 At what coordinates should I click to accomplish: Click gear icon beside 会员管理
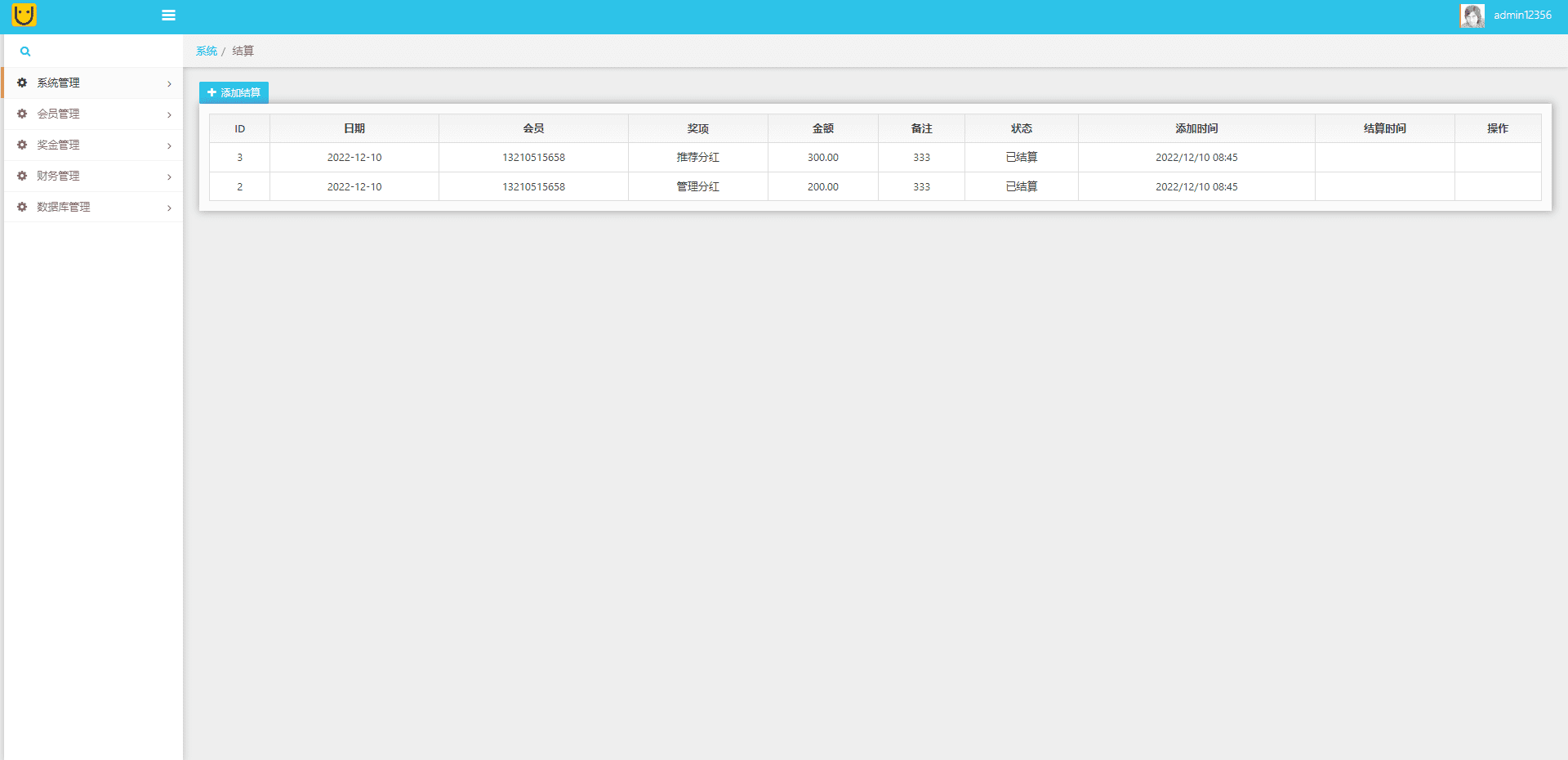[22, 114]
